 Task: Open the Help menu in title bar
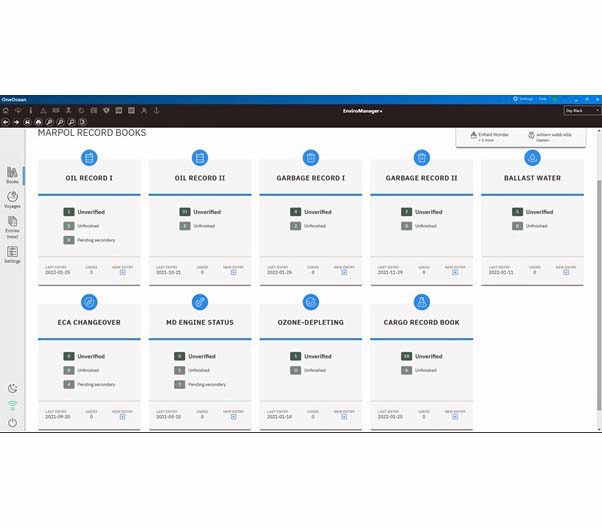[x=543, y=99]
